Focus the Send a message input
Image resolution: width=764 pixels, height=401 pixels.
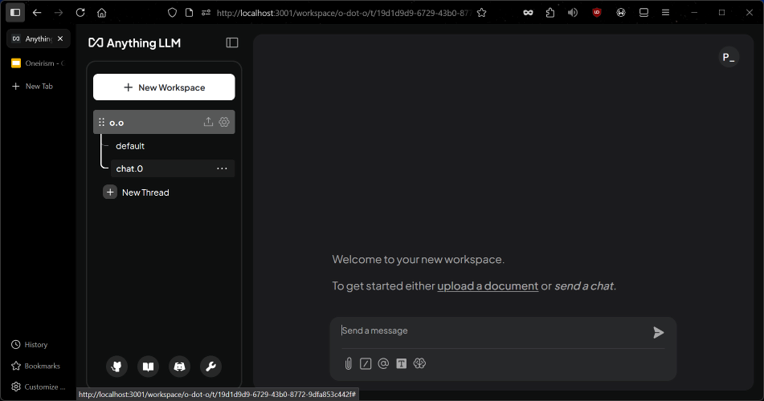click(492, 331)
